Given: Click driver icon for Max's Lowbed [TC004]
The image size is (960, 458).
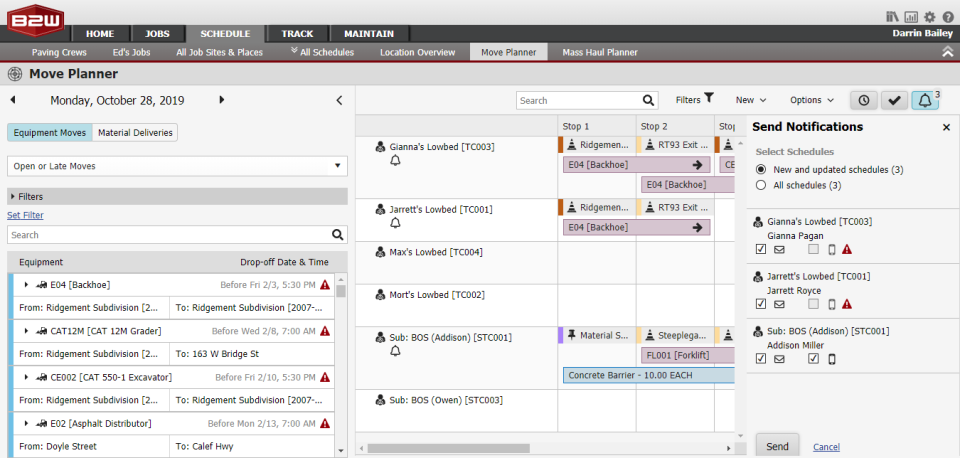Looking at the screenshot, I should coord(380,252).
